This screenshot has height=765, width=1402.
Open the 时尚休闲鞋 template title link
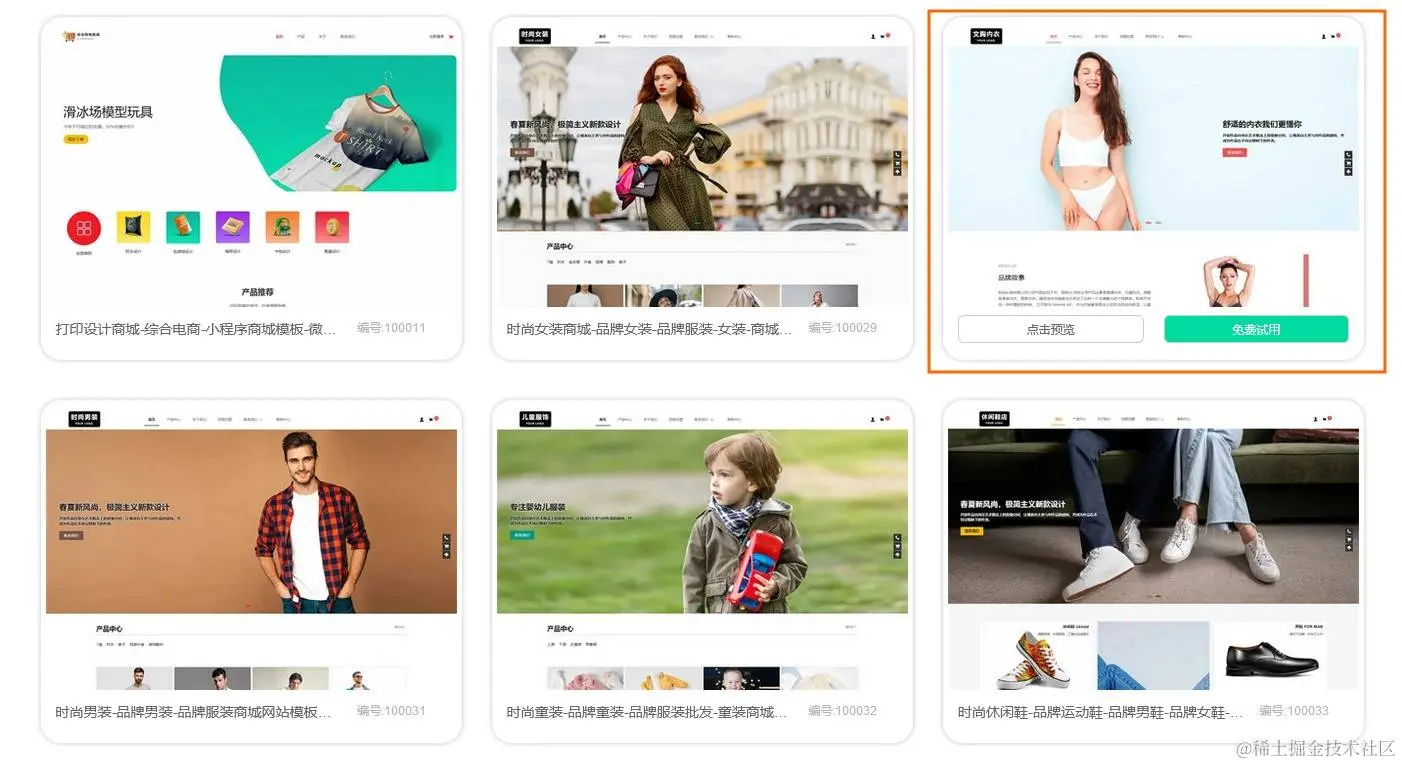[1100, 712]
